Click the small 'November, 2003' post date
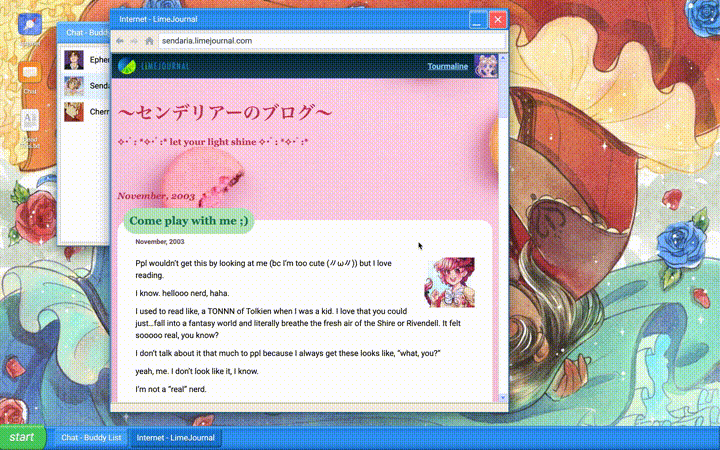The width and height of the screenshot is (720, 450). tap(160, 242)
